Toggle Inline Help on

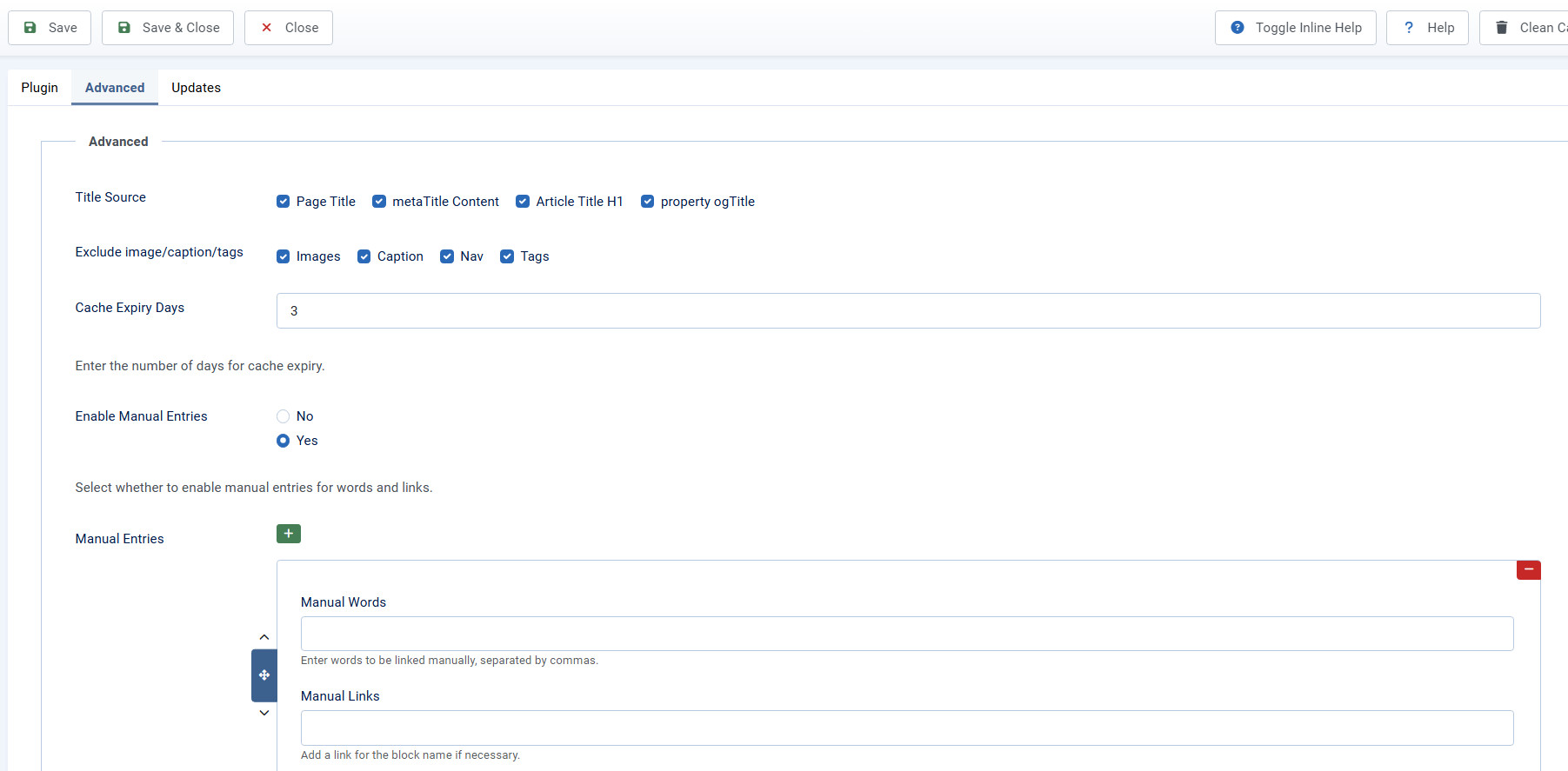(x=1295, y=28)
